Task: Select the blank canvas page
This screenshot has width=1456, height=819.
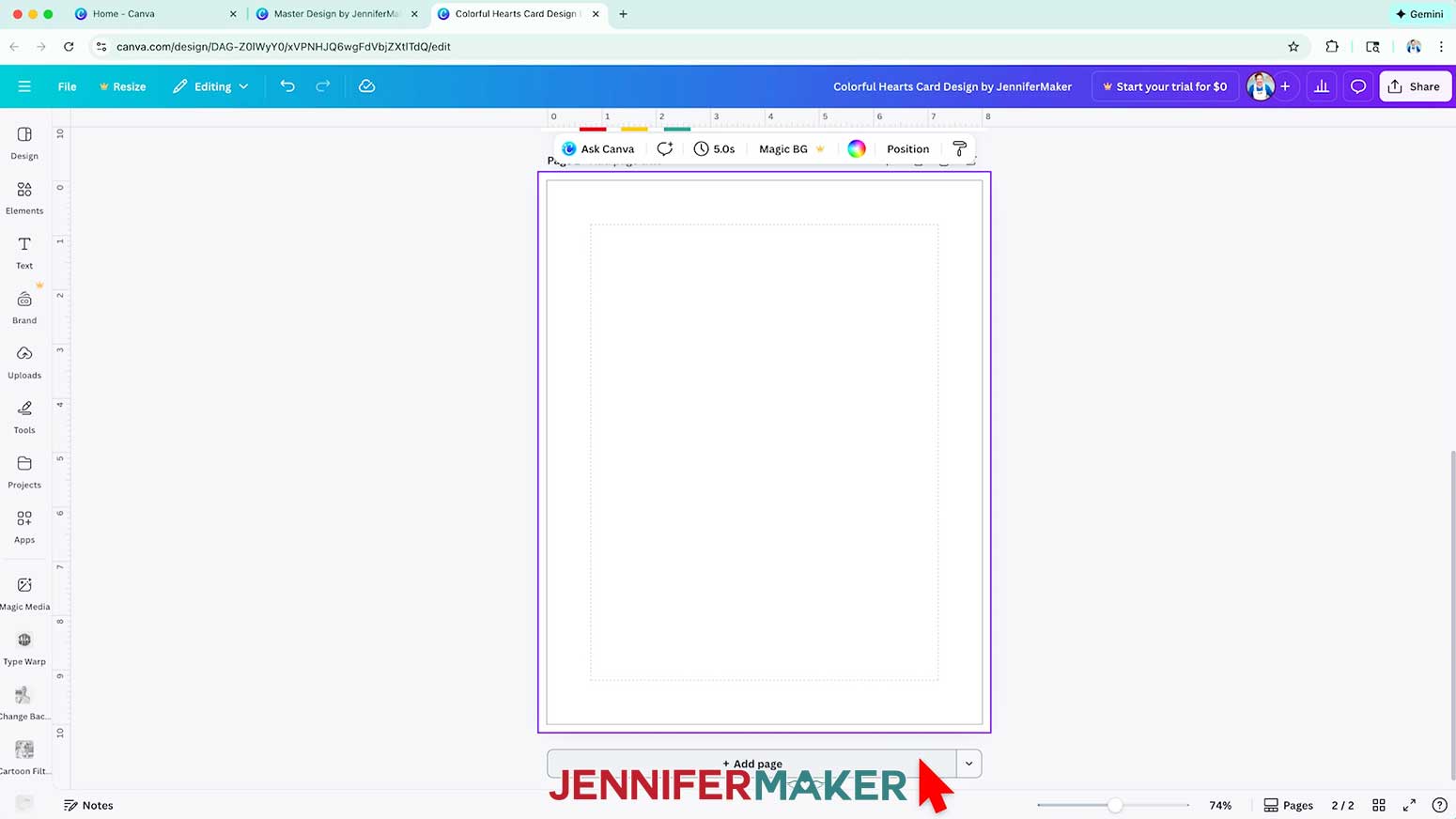Action: 764,452
